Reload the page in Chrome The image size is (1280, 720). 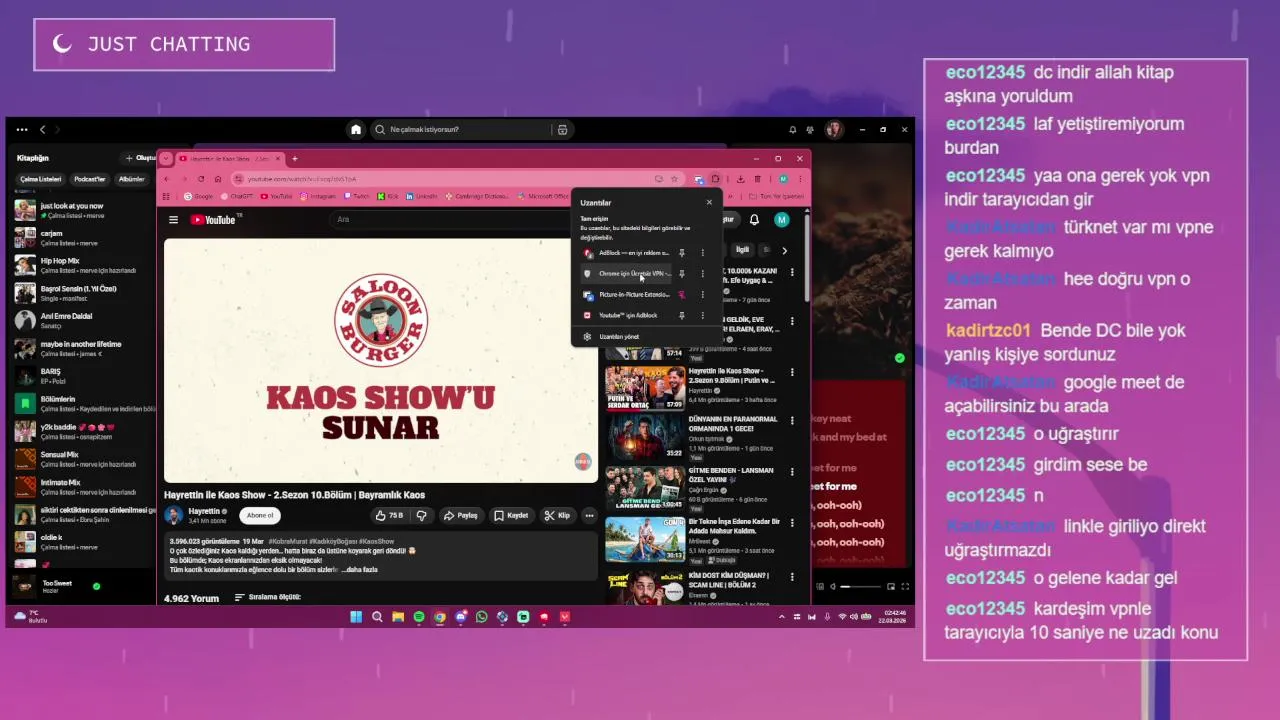coord(201,179)
